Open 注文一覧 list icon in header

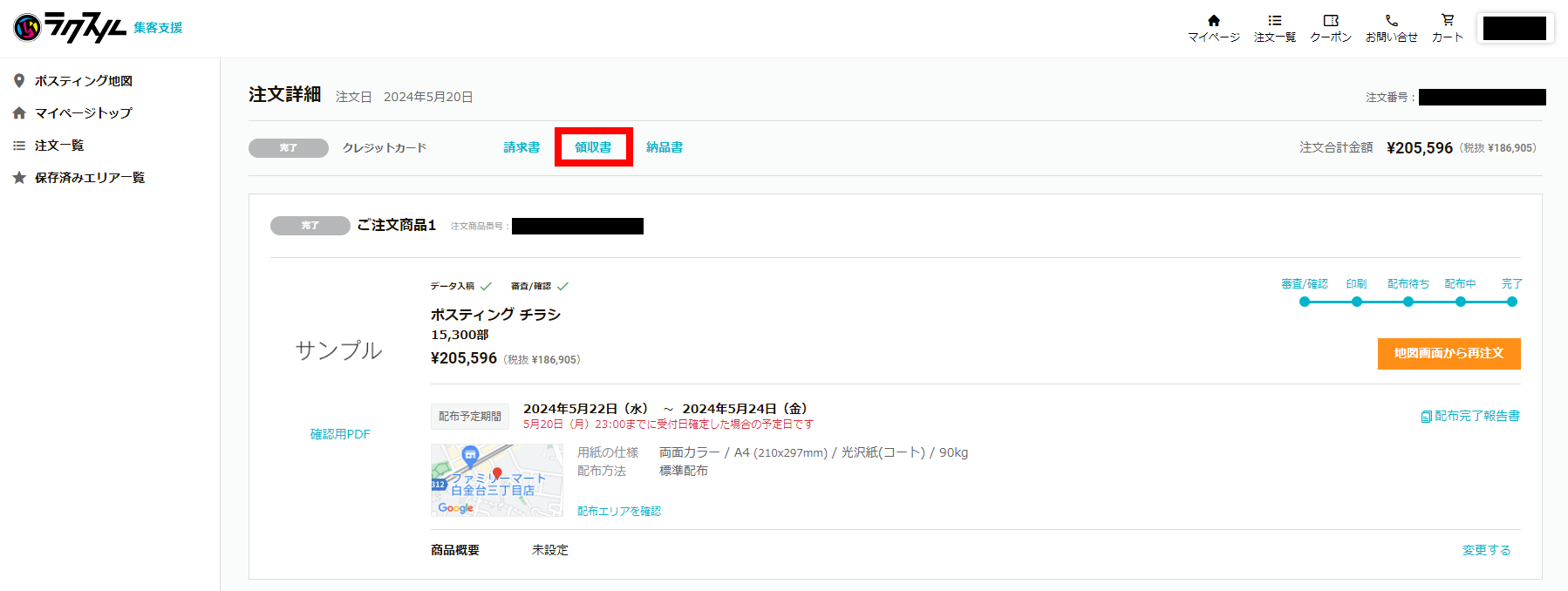[1274, 28]
